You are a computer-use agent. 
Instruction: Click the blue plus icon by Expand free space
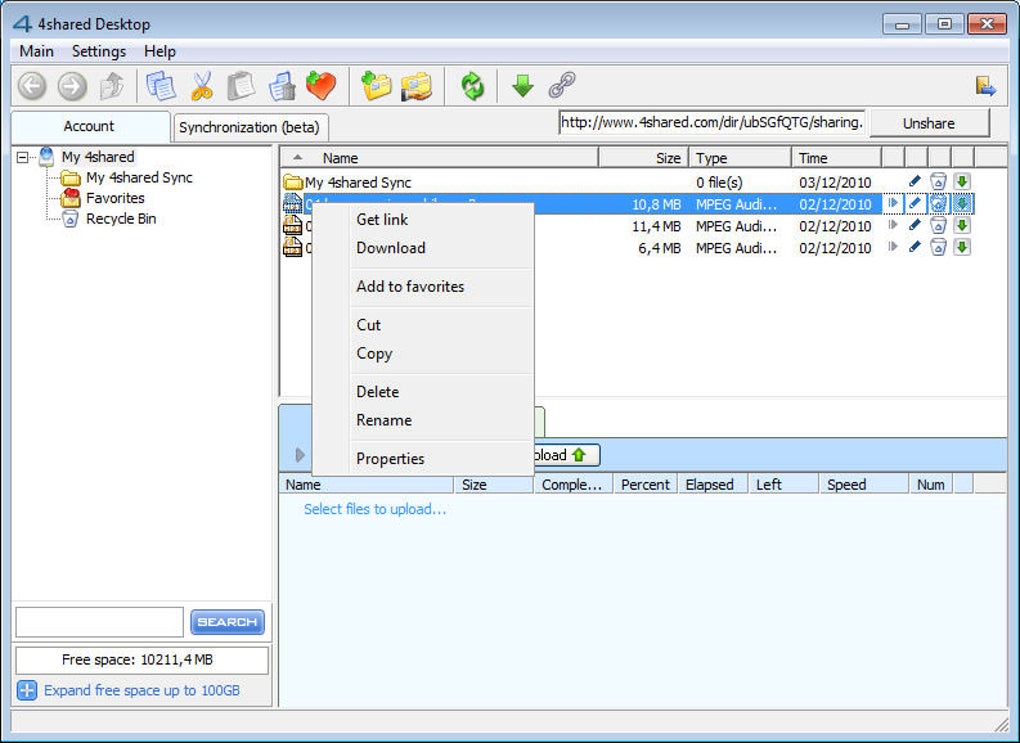click(27, 690)
